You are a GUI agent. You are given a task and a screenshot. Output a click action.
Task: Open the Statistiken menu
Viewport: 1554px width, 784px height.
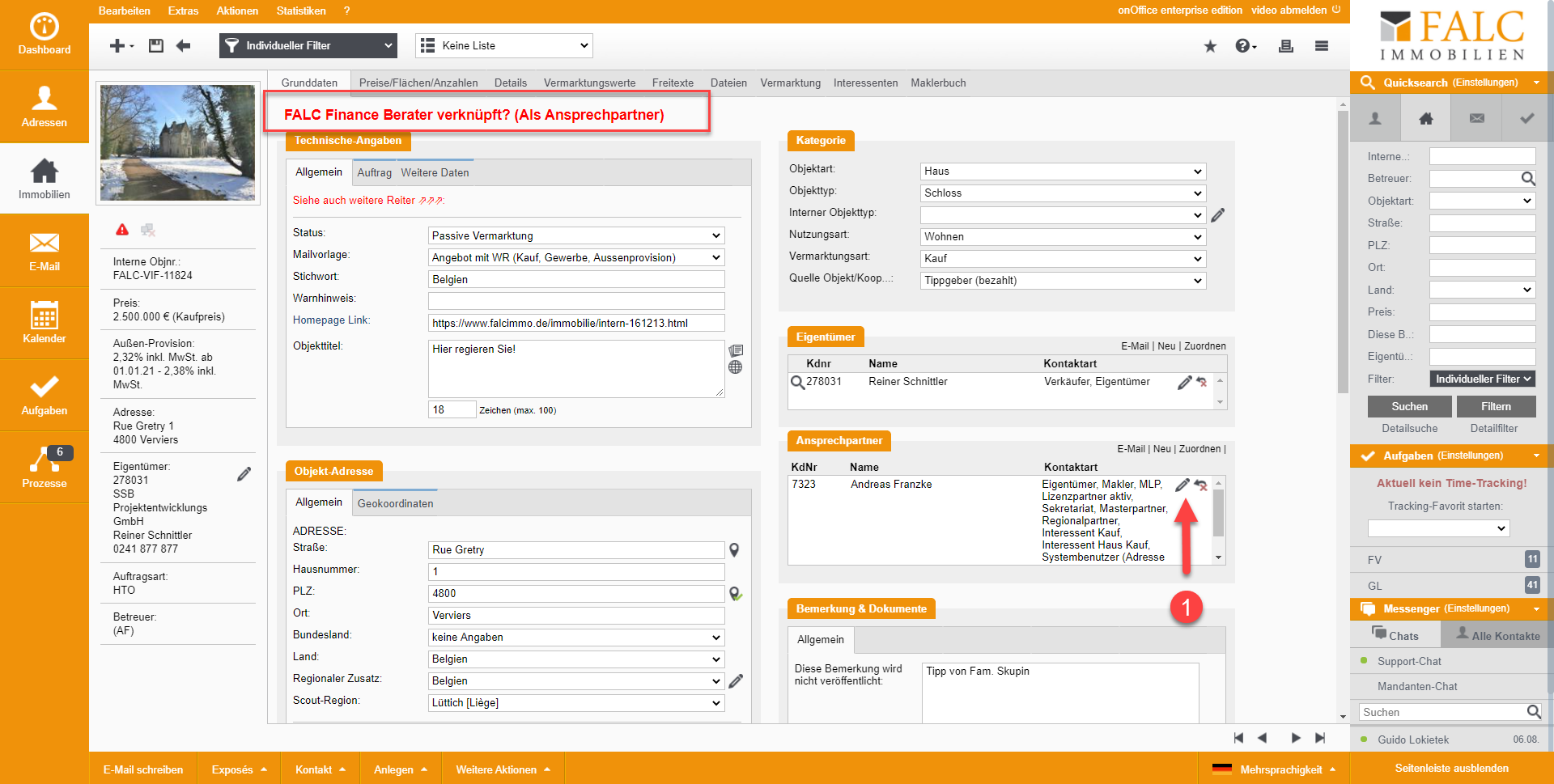[x=300, y=11]
